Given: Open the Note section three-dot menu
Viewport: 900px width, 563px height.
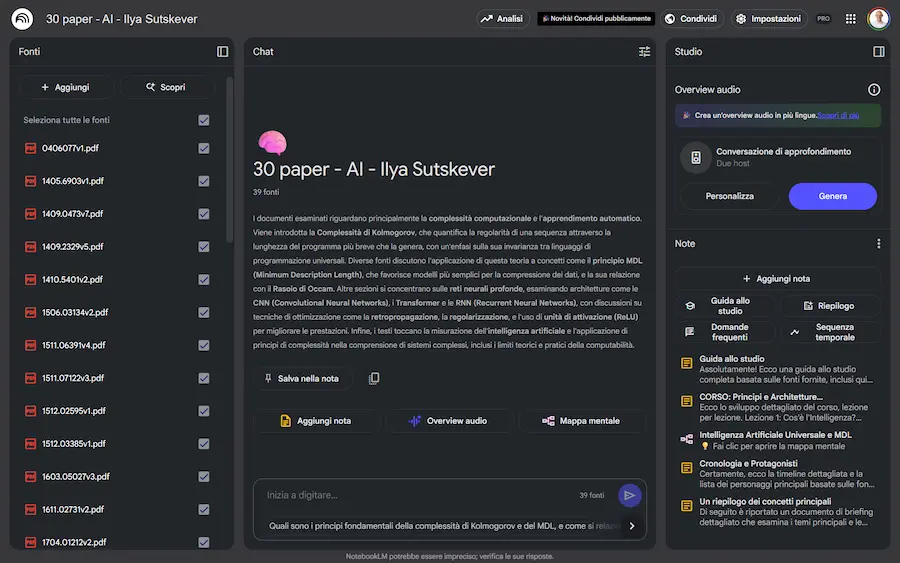Looking at the screenshot, I should coord(878,244).
